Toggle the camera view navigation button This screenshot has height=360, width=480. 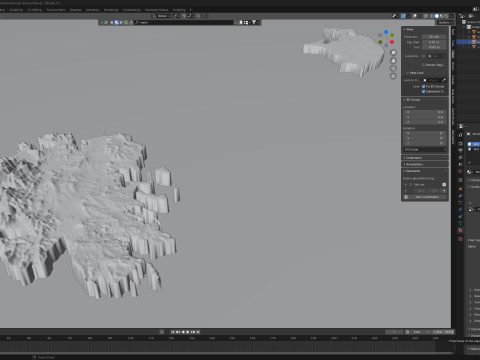[393, 68]
